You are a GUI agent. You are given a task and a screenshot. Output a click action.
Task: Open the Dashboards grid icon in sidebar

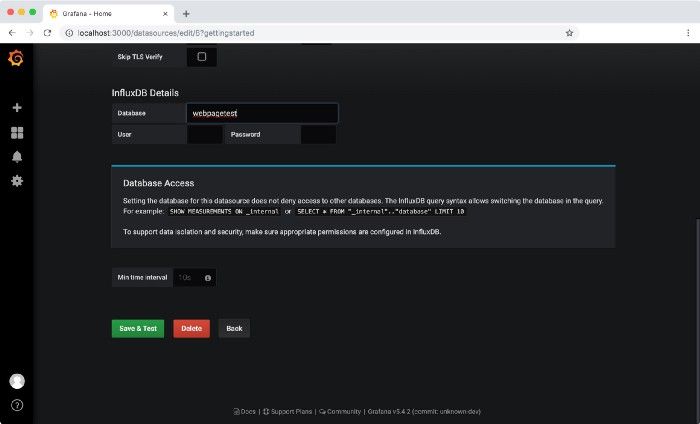pos(17,133)
